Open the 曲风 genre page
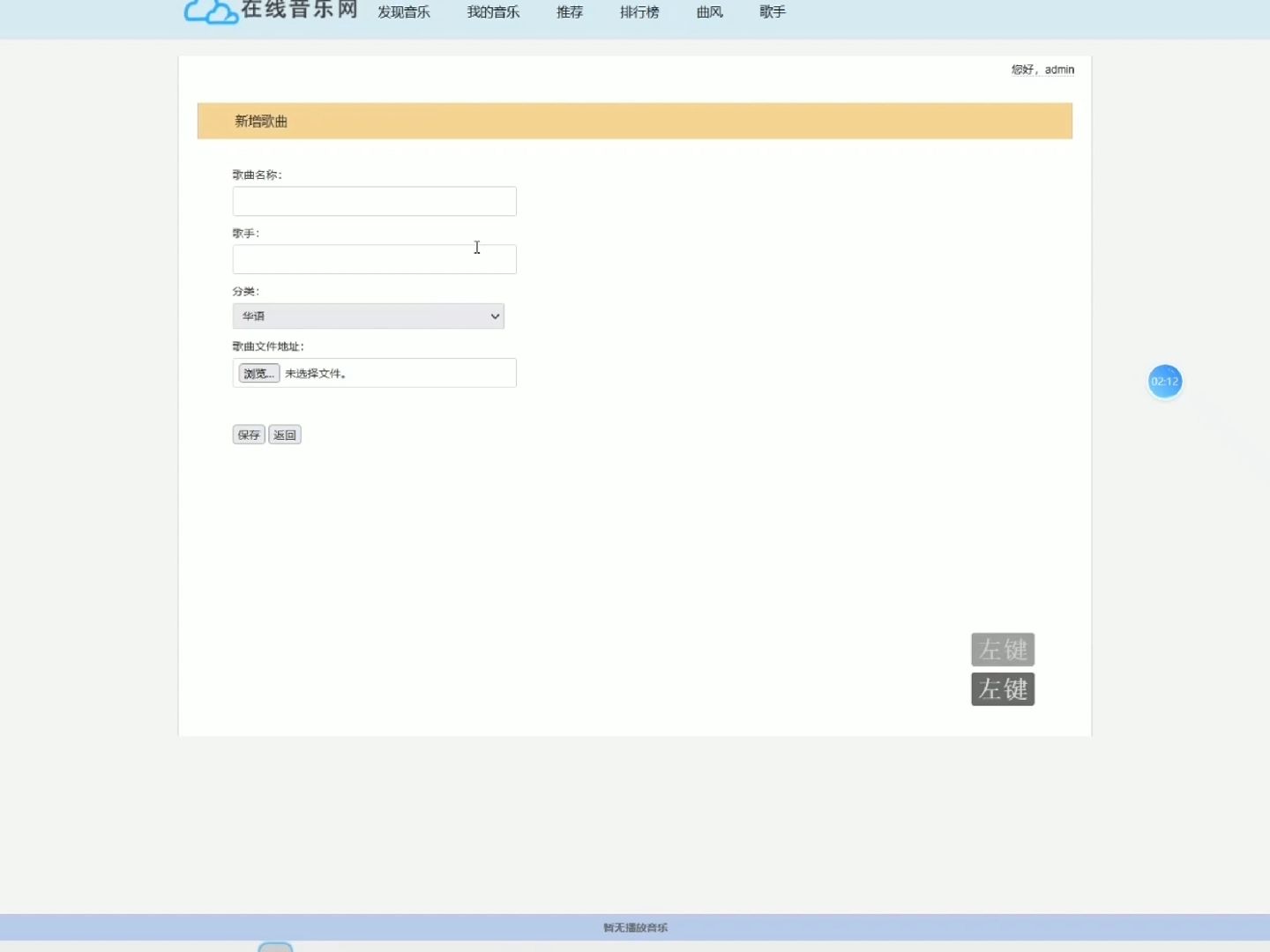Screen dimensions: 1270x952 [x=710, y=12]
